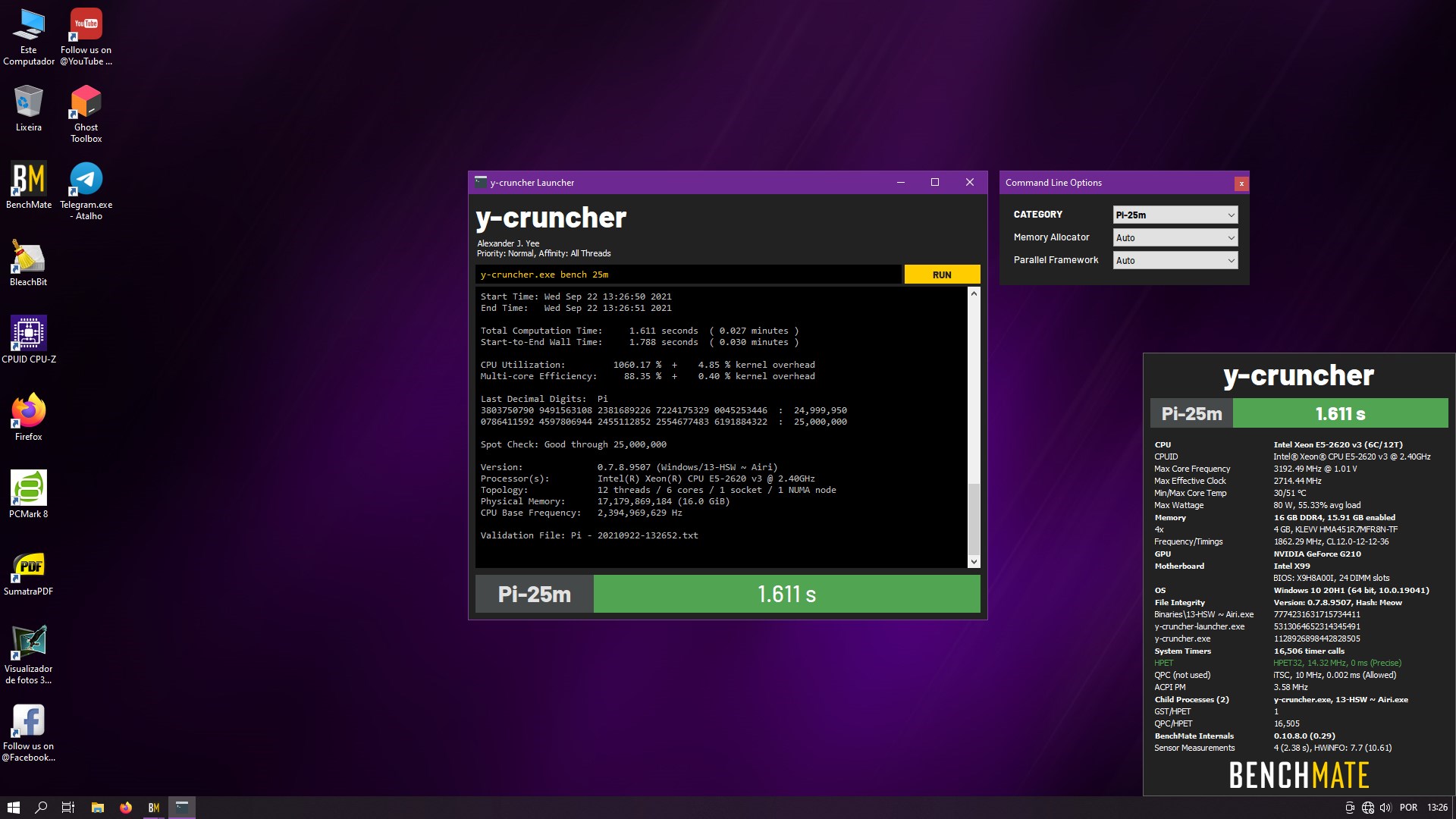
Task: Click the Pi-25m label in launcher result bar
Action: 534,594
